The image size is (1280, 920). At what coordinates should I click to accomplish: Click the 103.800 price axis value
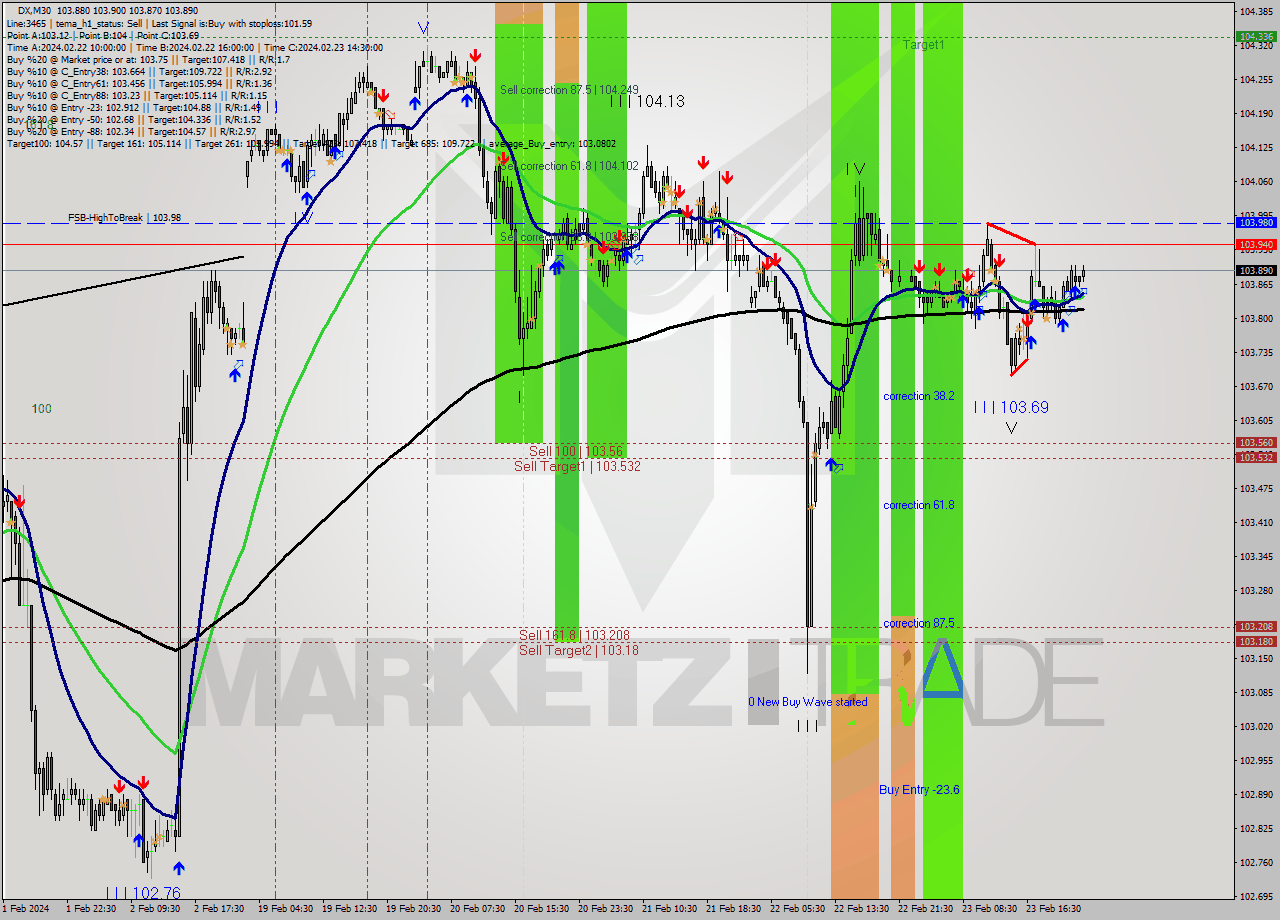[x=1256, y=318]
